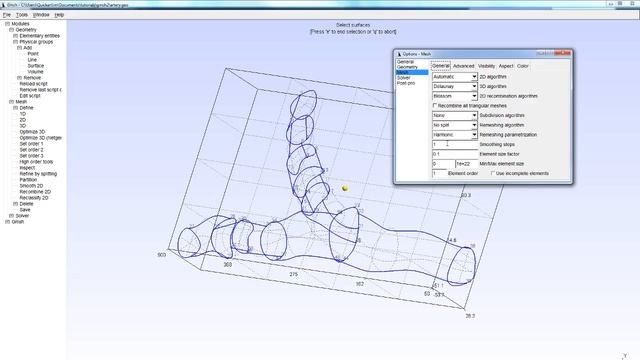The image size is (640, 360).
Task: Click Optimize 3D (Netgen) tree entry
Action: pyautogui.click(x=40, y=138)
